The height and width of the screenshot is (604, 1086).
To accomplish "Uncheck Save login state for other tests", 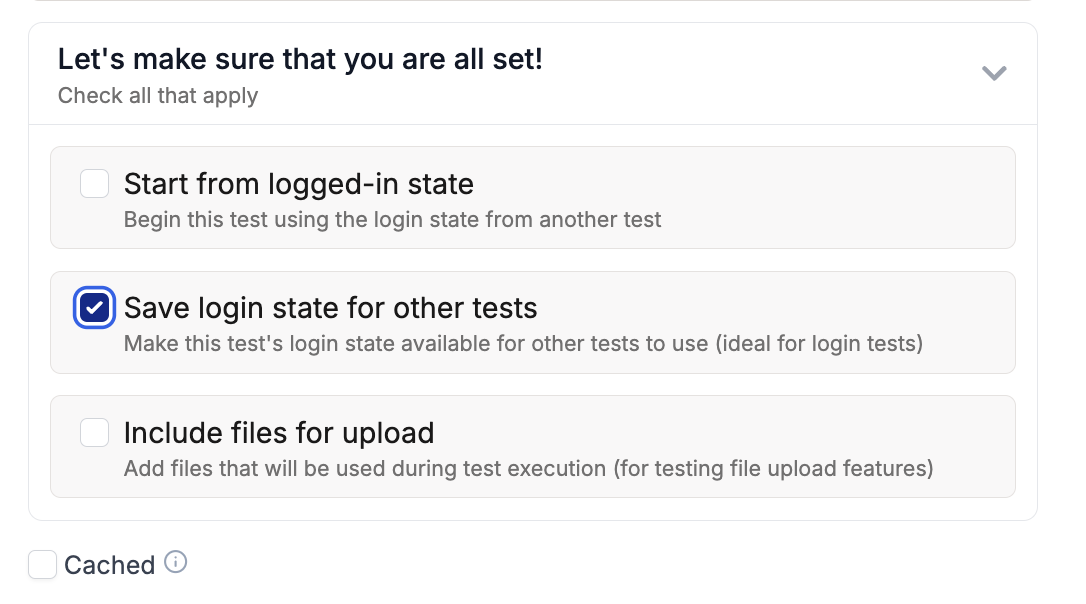I will (x=95, y=308).
